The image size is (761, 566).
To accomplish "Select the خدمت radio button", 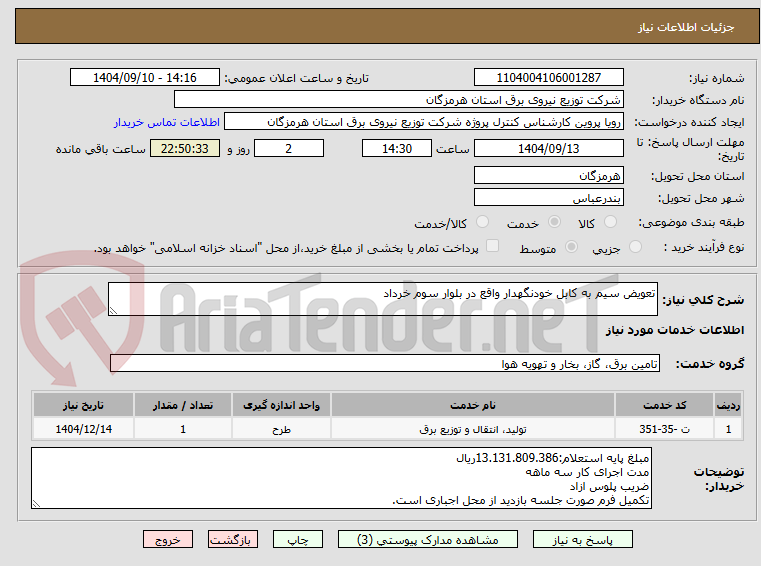I will [x=554, y=222].
